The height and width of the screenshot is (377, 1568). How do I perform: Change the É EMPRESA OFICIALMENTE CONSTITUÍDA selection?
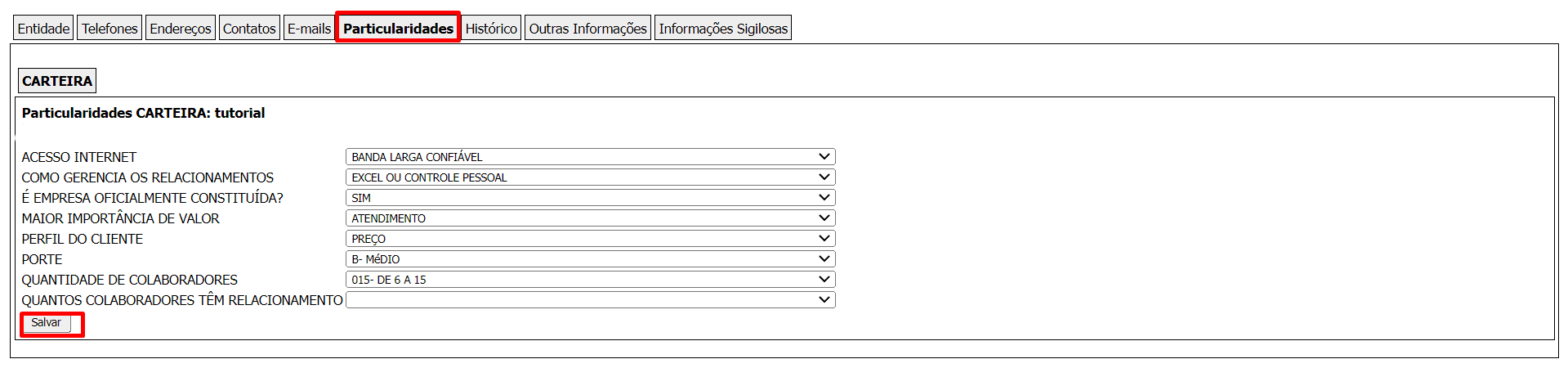pos(590,198)
